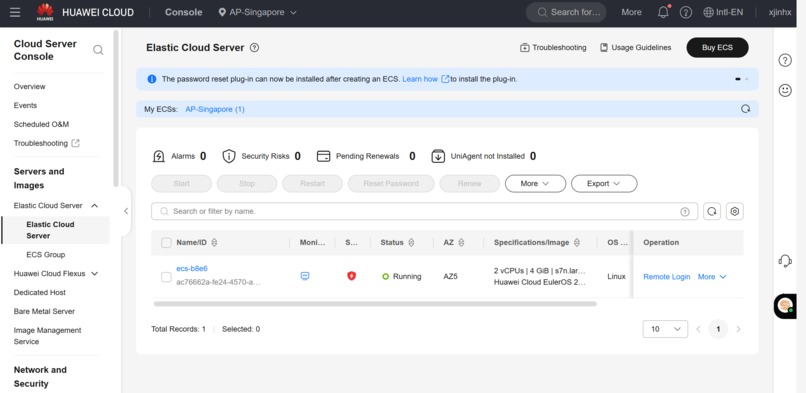The width and height of the screenshot is (806, 393).
Task: Open table column settings gear
Action: tap(735, 211)
